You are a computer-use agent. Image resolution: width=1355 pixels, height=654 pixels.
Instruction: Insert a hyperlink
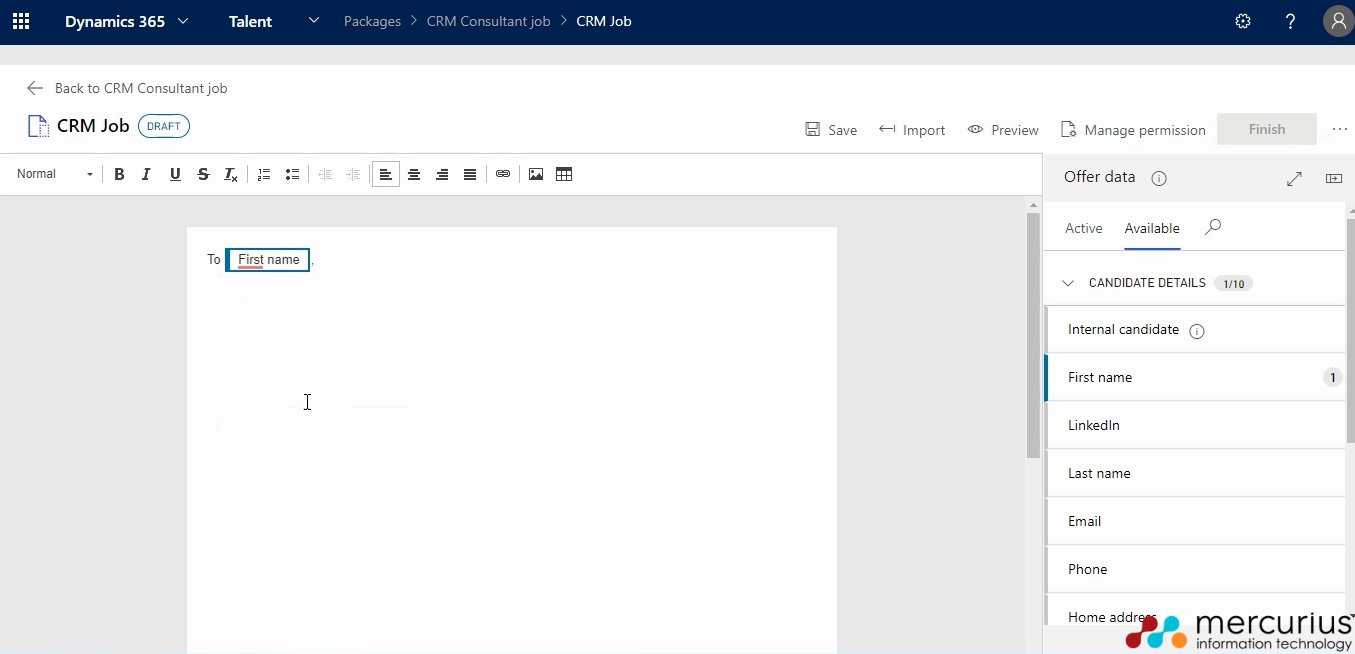pos(503,174)
